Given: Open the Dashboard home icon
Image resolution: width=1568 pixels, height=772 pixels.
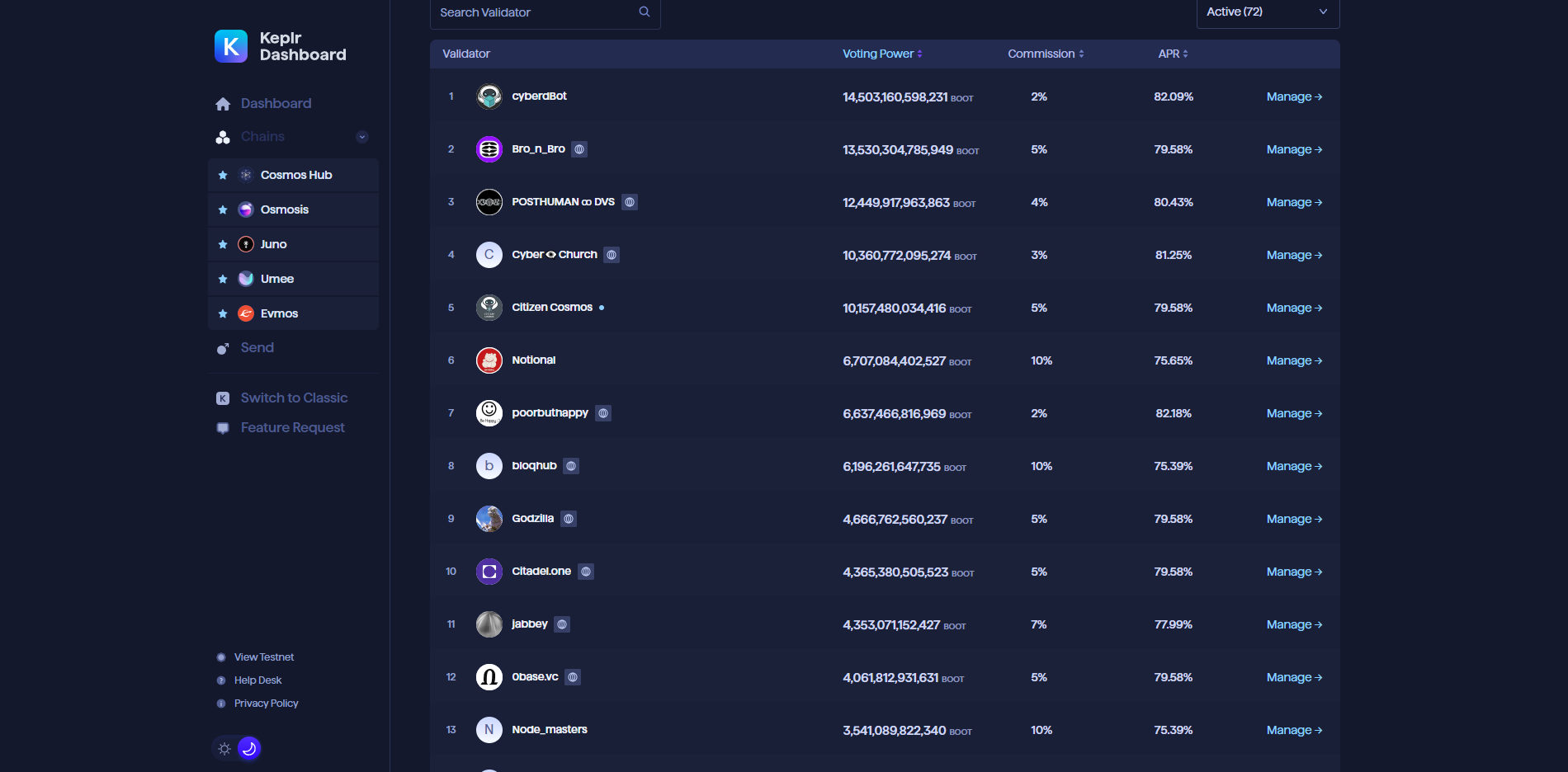Looking at the screenshot, I should [223, 104].
